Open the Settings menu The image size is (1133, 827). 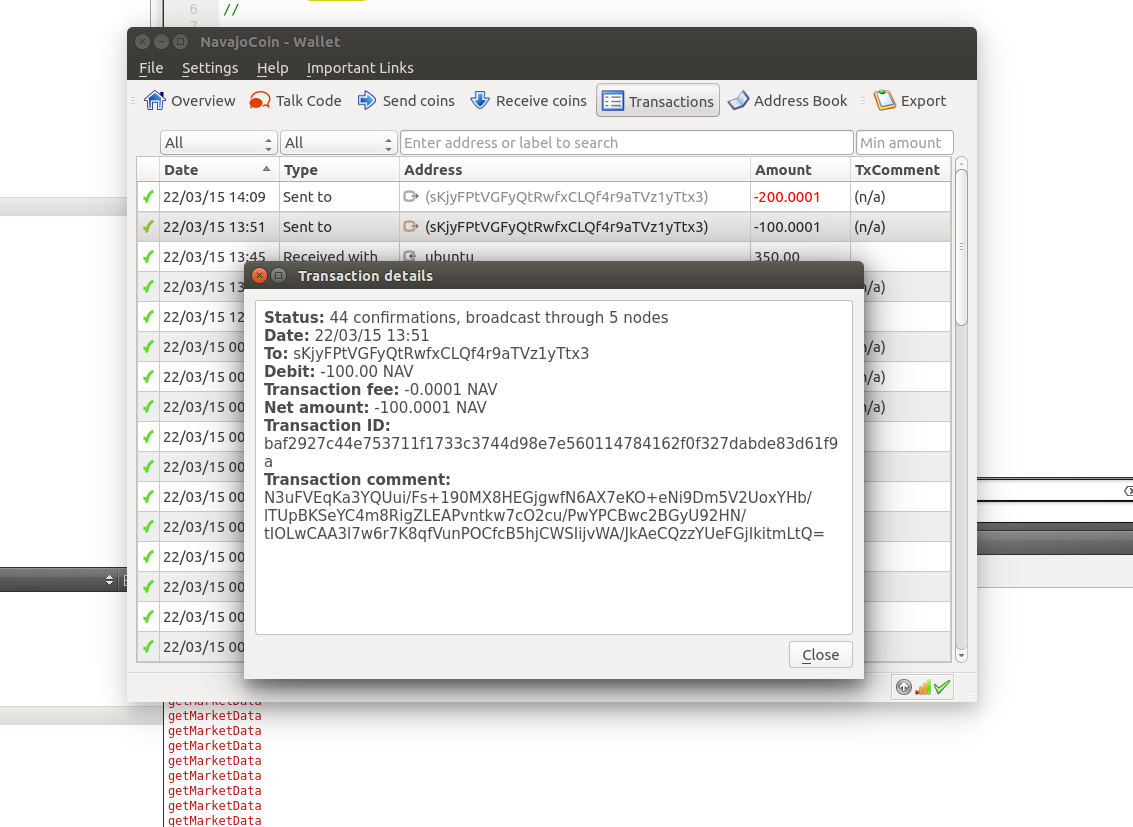(210, 68)
